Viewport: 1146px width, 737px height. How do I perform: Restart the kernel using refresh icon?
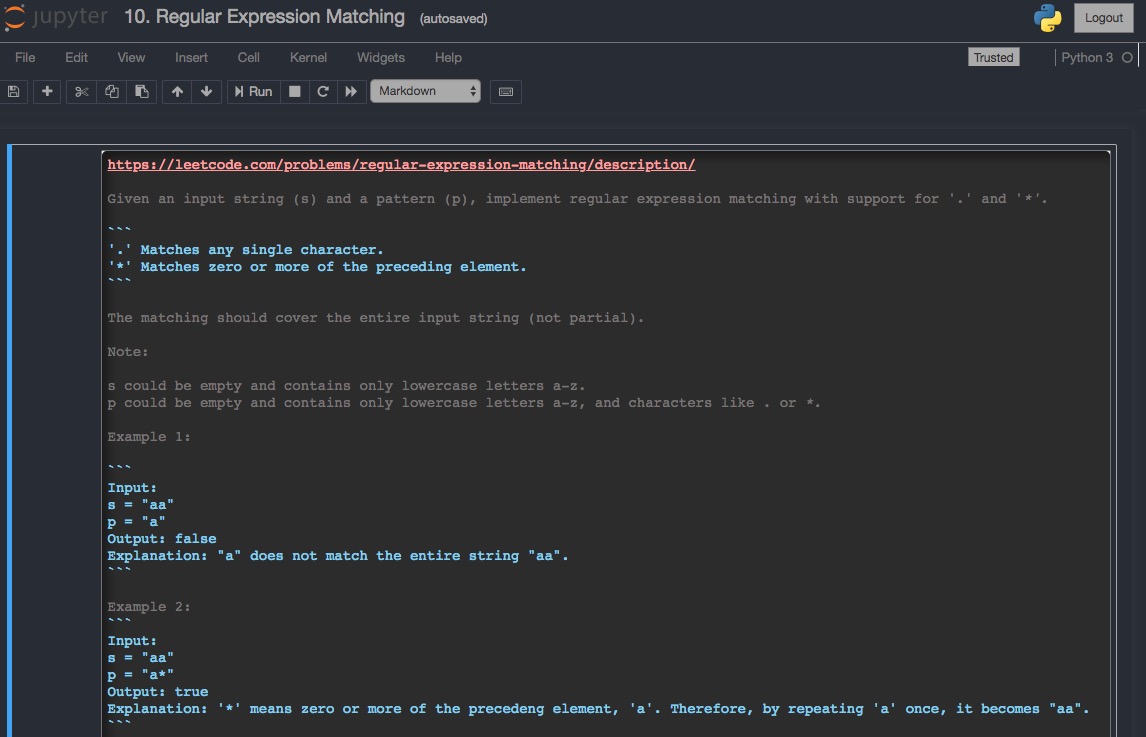pyautogui.click(x=322, y=91)
